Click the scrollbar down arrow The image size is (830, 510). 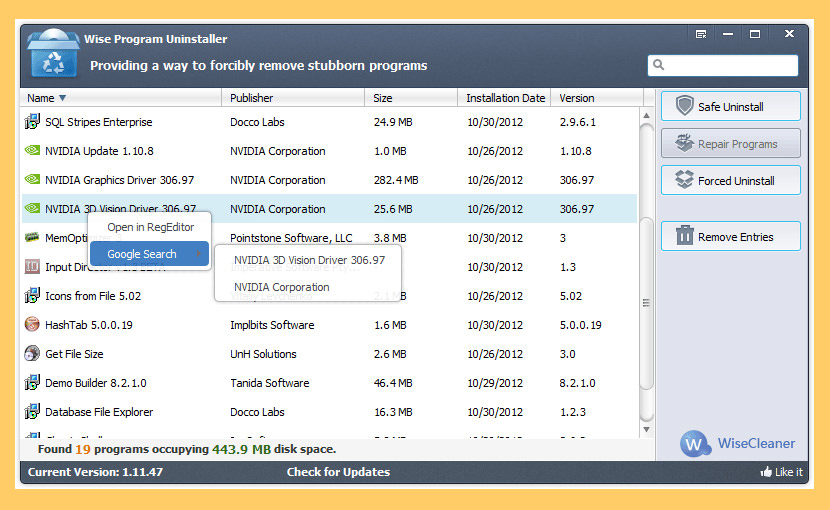point(646,430)
